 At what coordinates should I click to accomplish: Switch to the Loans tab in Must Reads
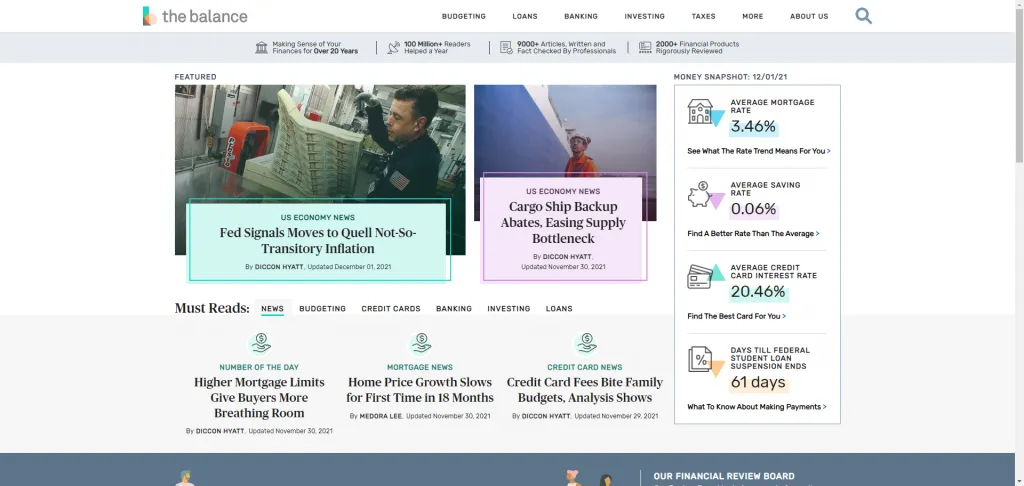click(x=559, y=308)
